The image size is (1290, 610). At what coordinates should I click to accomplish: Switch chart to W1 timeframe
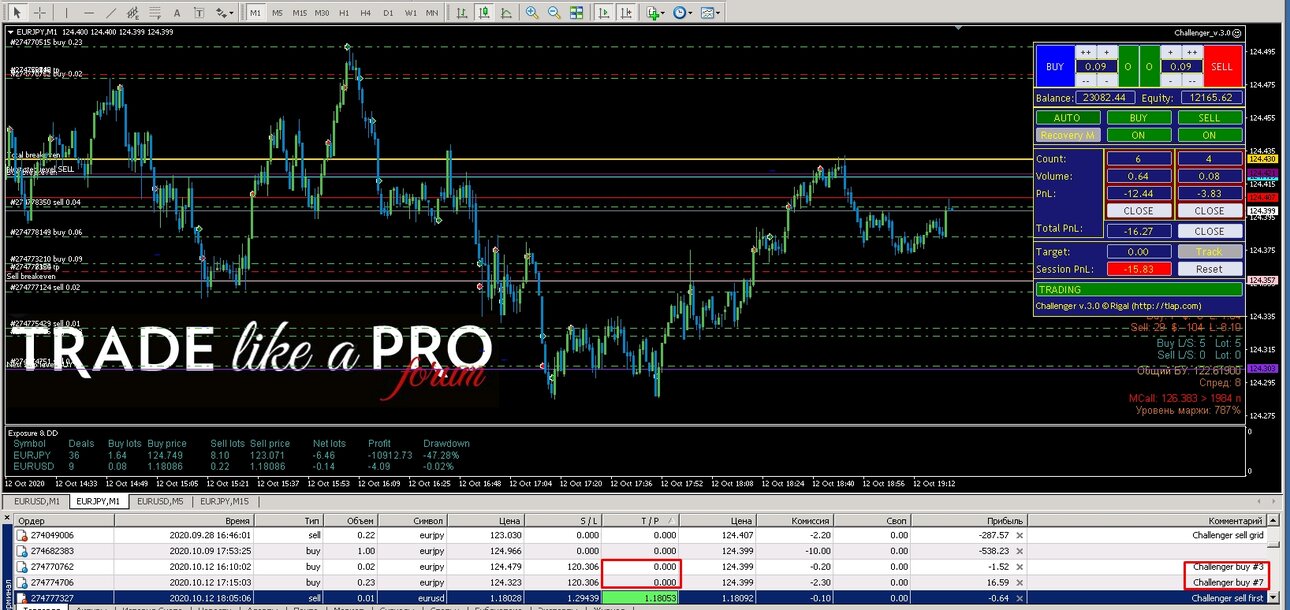[x=410, y=13]
